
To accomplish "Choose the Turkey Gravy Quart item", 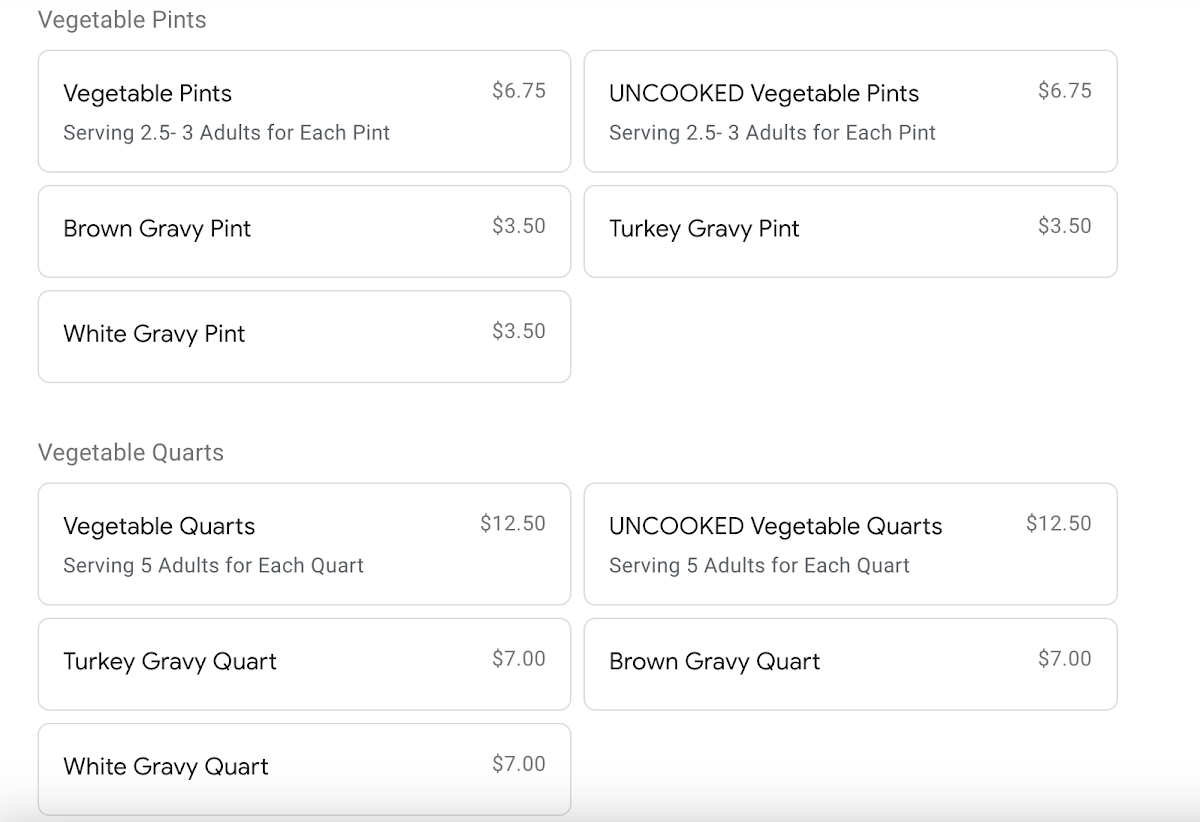I will 304,664.
